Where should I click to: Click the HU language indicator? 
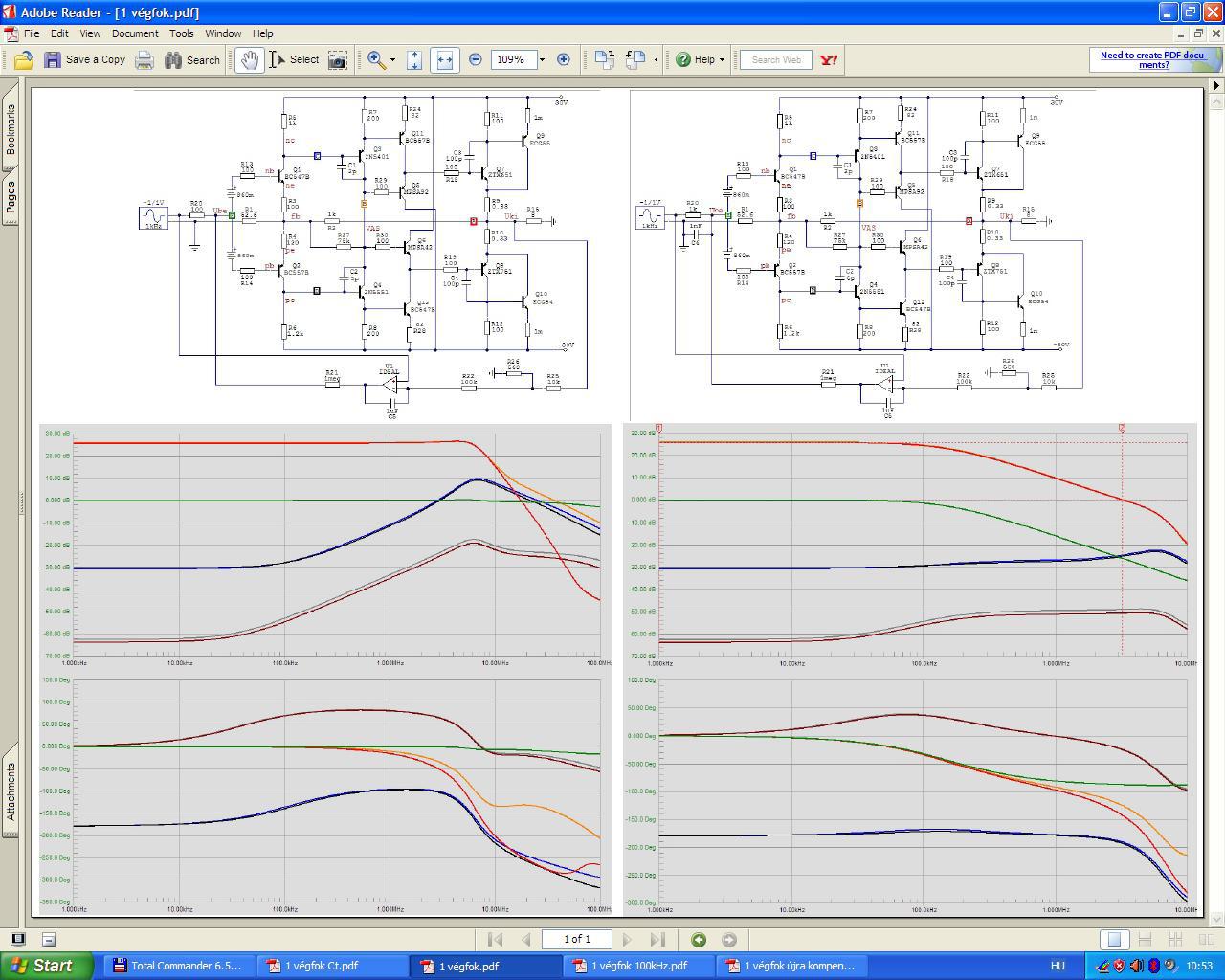[1058, 966]
